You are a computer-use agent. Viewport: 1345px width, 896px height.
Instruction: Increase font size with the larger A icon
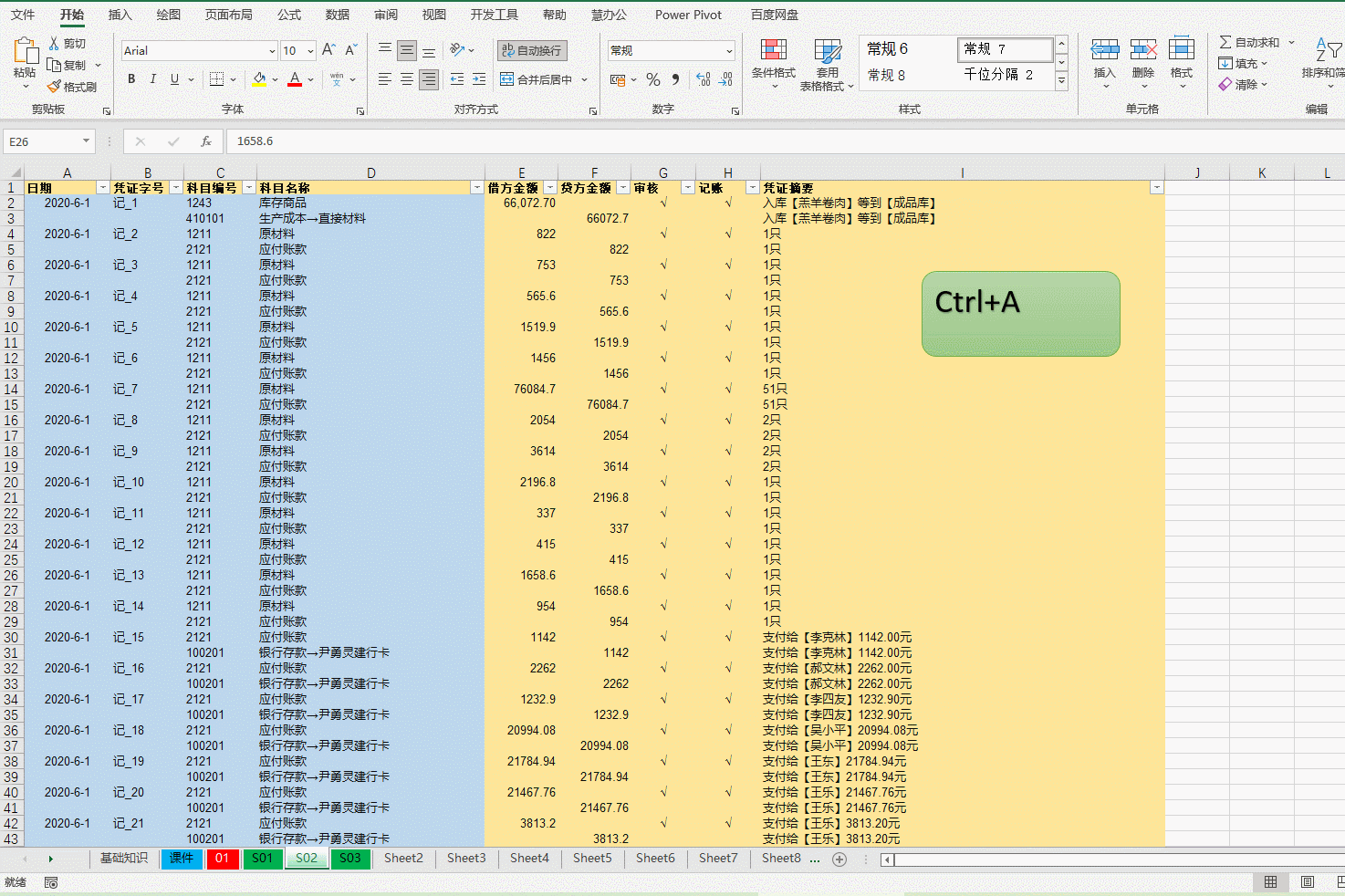tap(328, 50)
